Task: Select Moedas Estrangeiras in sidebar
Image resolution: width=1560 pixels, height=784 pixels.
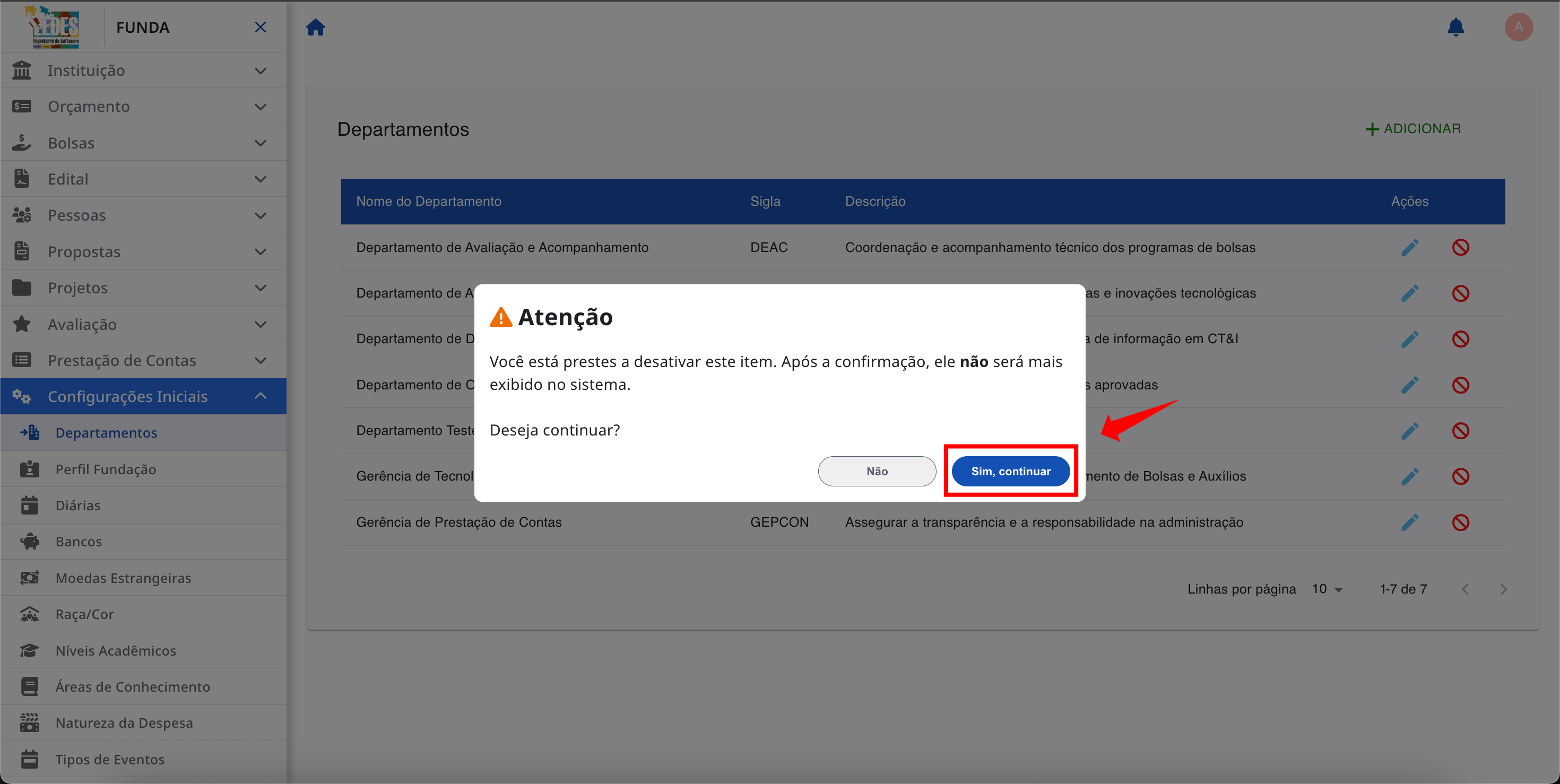Action: [123, 578]
